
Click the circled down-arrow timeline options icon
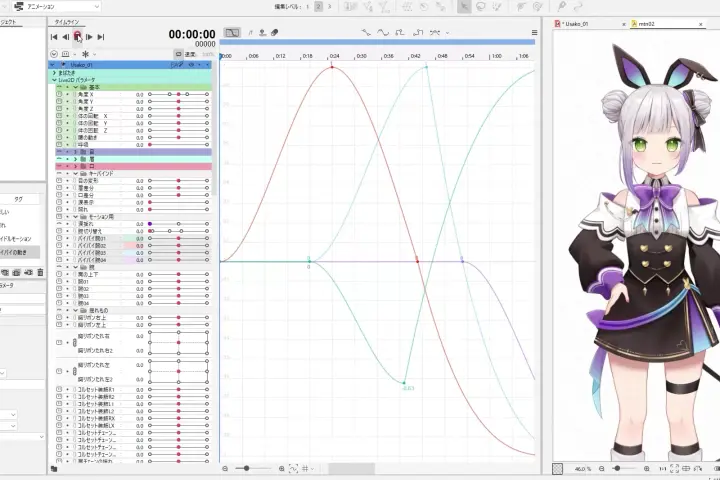click(x=54, y=54)
